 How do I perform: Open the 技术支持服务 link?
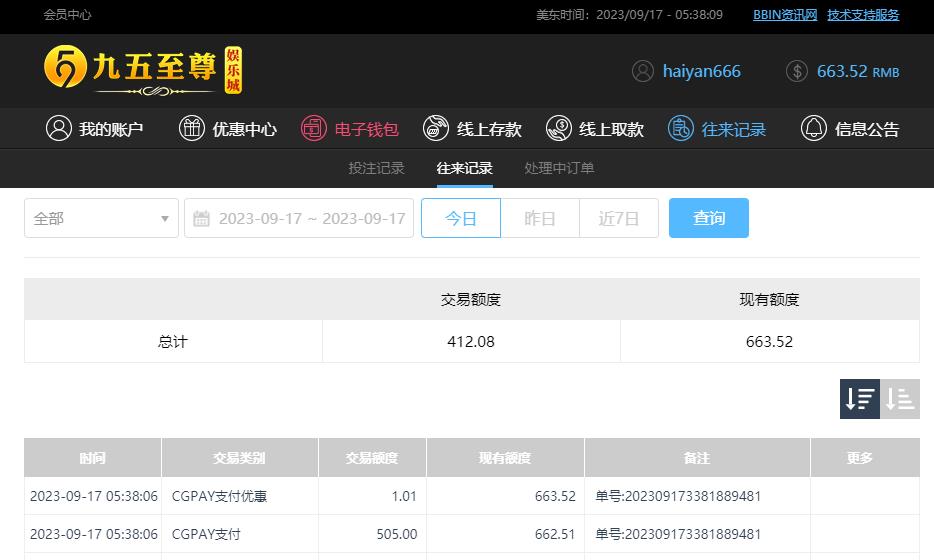click(863, 15)
